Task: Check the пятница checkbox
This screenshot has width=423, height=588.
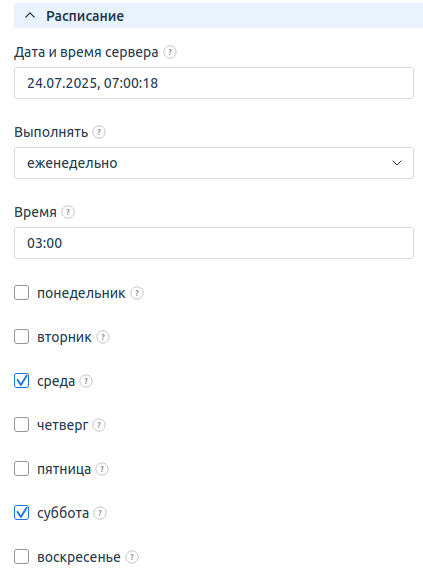Action: pyautogui.click(x=21, y=469)
